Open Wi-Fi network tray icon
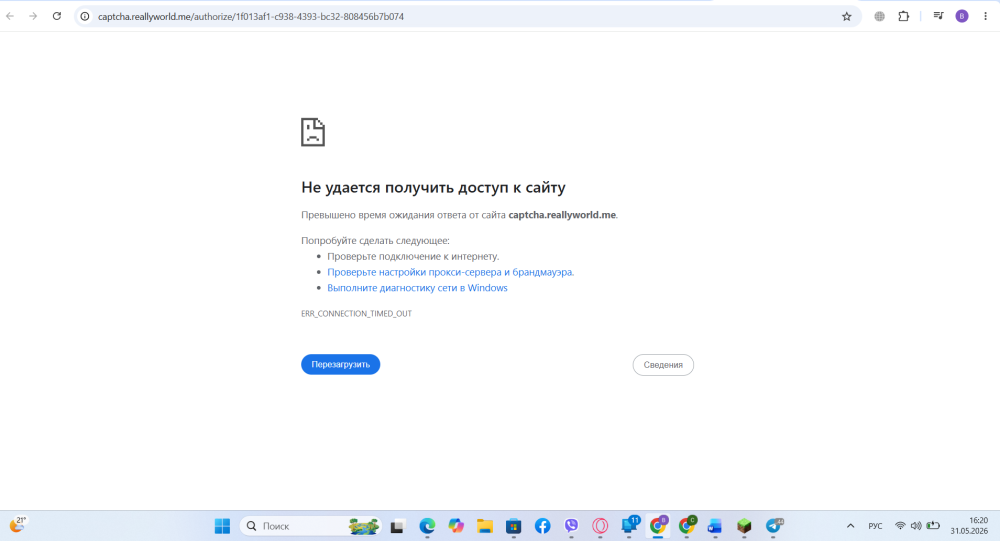1000x541 pixels. (900, 526)
